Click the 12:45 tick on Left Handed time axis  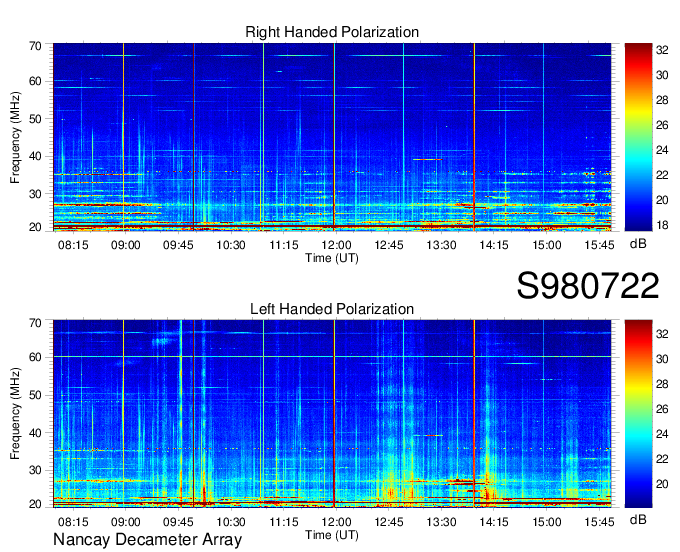[389, 522]
